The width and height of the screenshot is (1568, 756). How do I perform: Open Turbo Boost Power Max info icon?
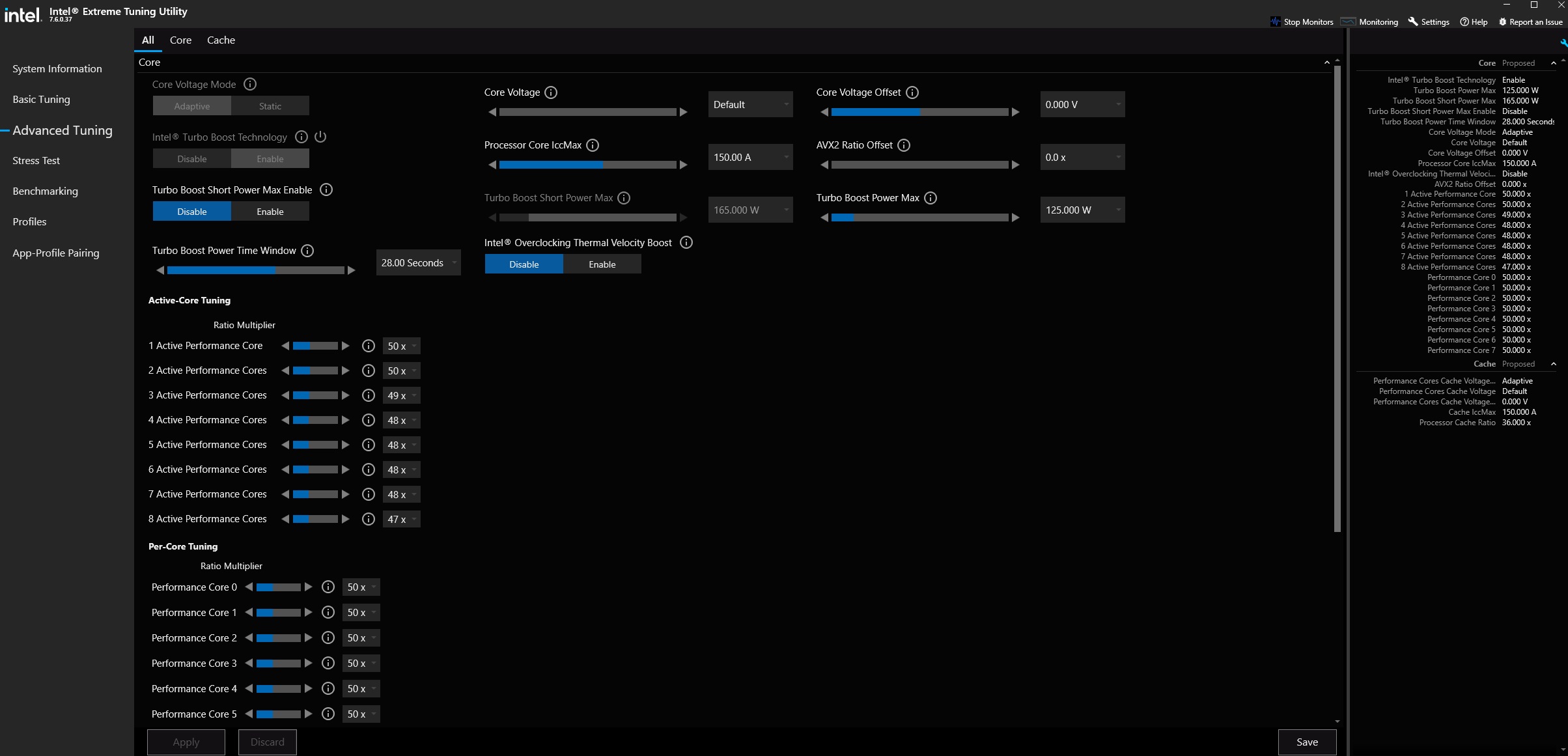pyautogui.click(x=931, y=198)
